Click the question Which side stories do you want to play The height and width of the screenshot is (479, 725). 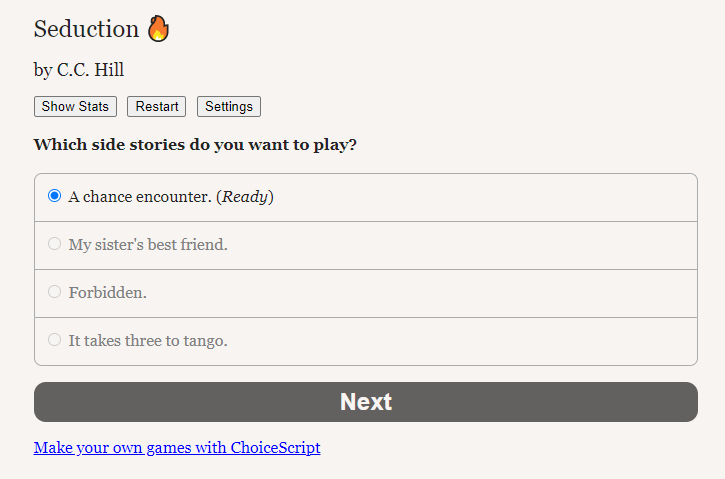(195, 145)
